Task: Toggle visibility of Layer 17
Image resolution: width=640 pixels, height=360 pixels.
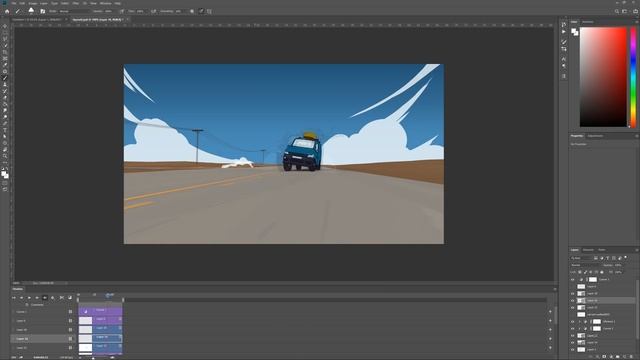Action: [x=572, y=293]
